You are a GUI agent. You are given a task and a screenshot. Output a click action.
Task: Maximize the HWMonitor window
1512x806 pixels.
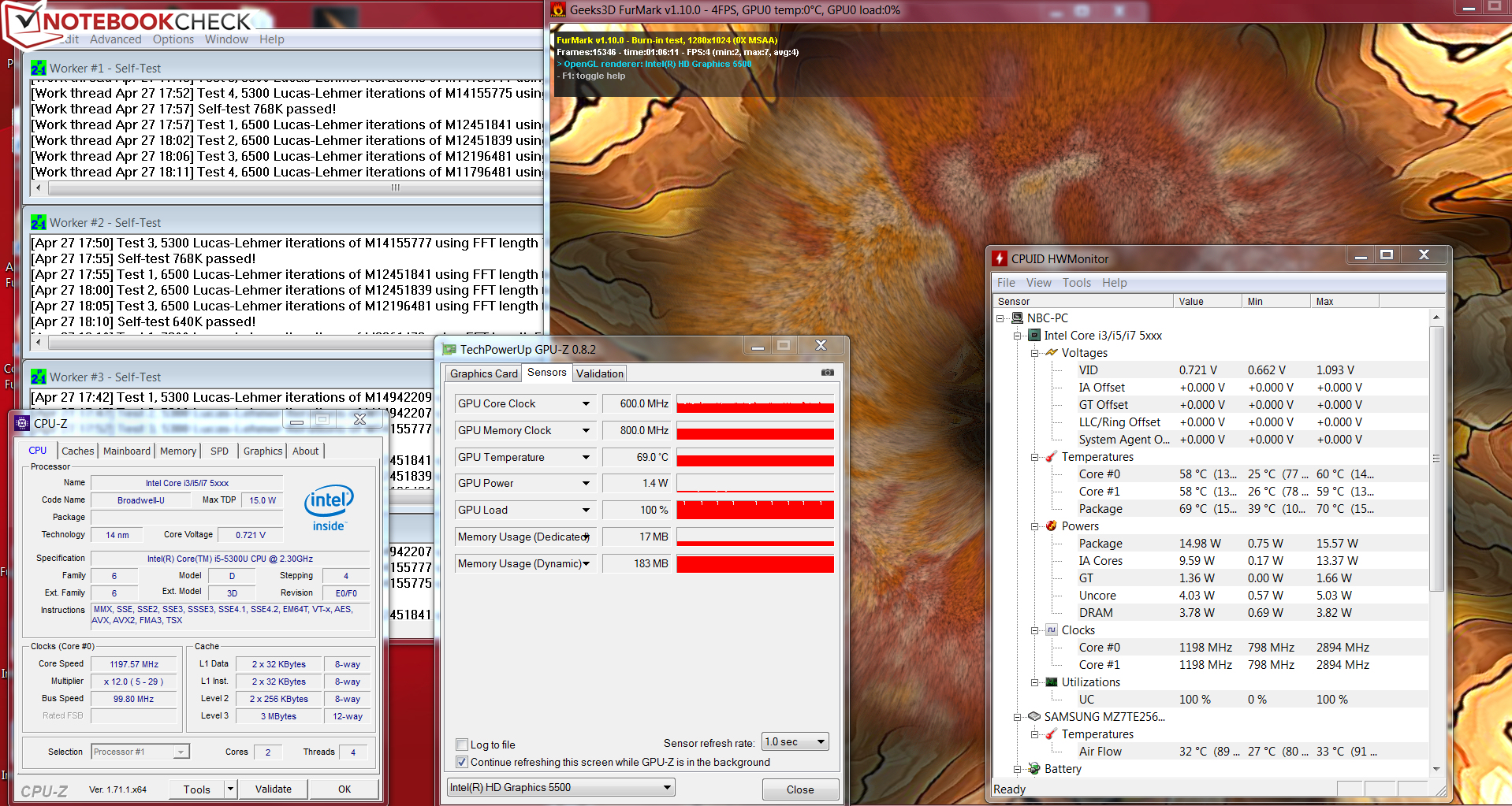[1387, 255]
